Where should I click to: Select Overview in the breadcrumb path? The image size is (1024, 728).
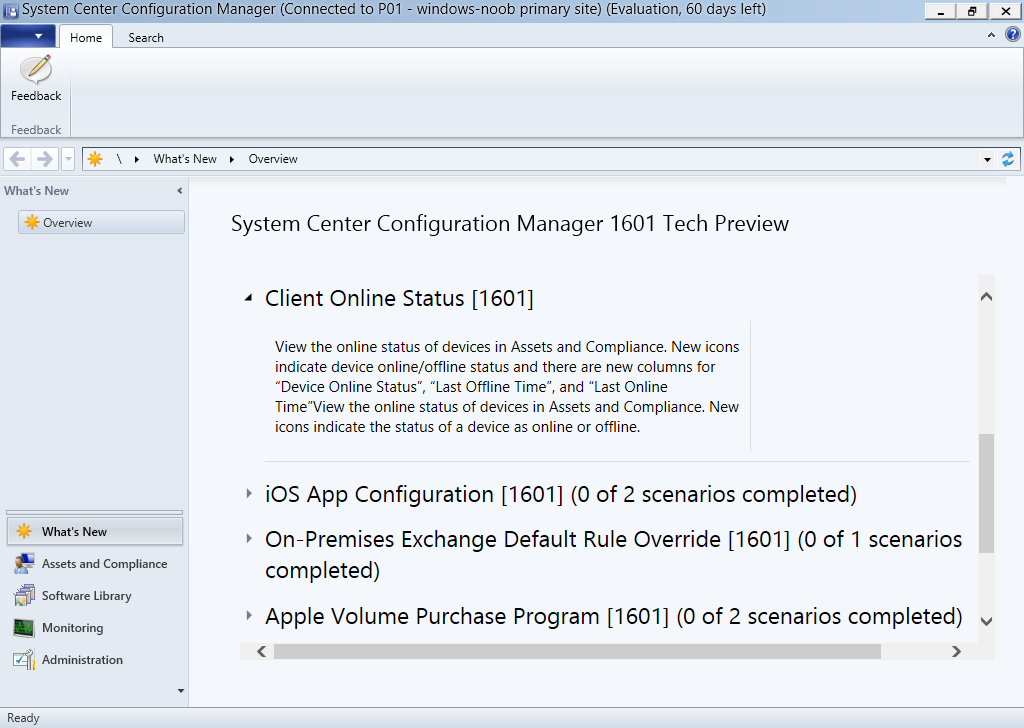click(x=273, y=159)
